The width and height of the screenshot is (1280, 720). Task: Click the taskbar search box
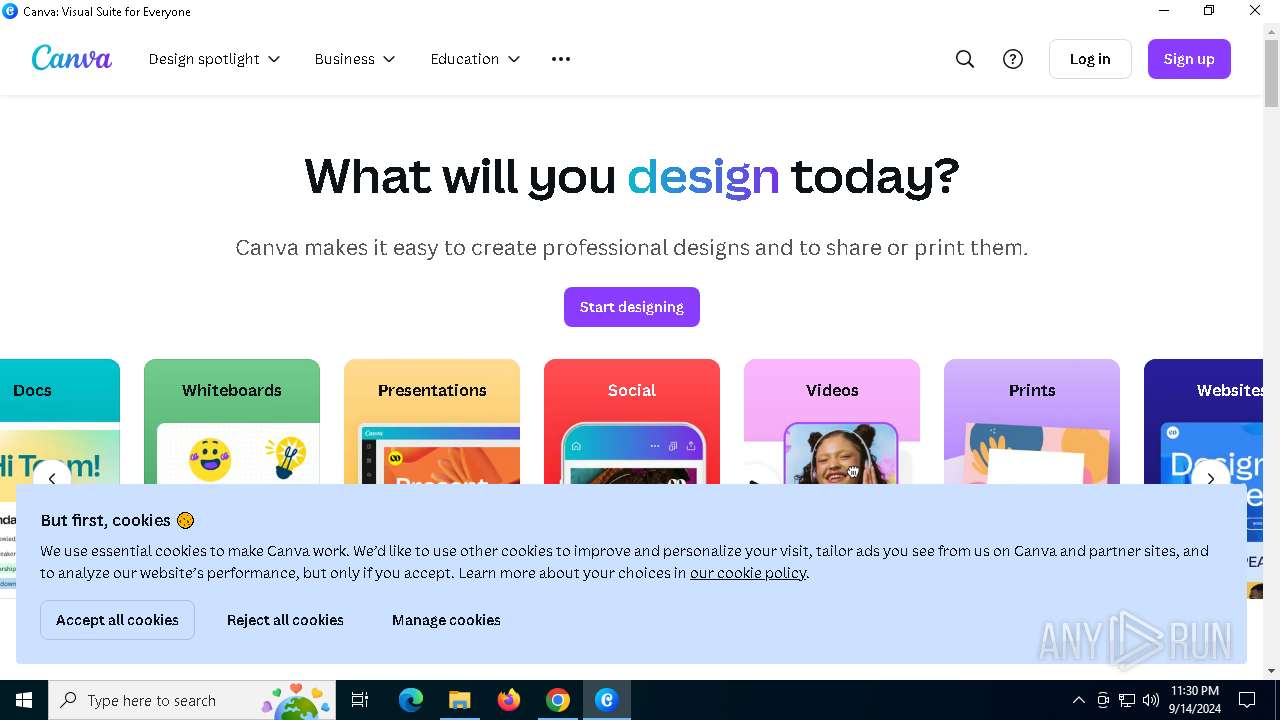tap(192, 700)
